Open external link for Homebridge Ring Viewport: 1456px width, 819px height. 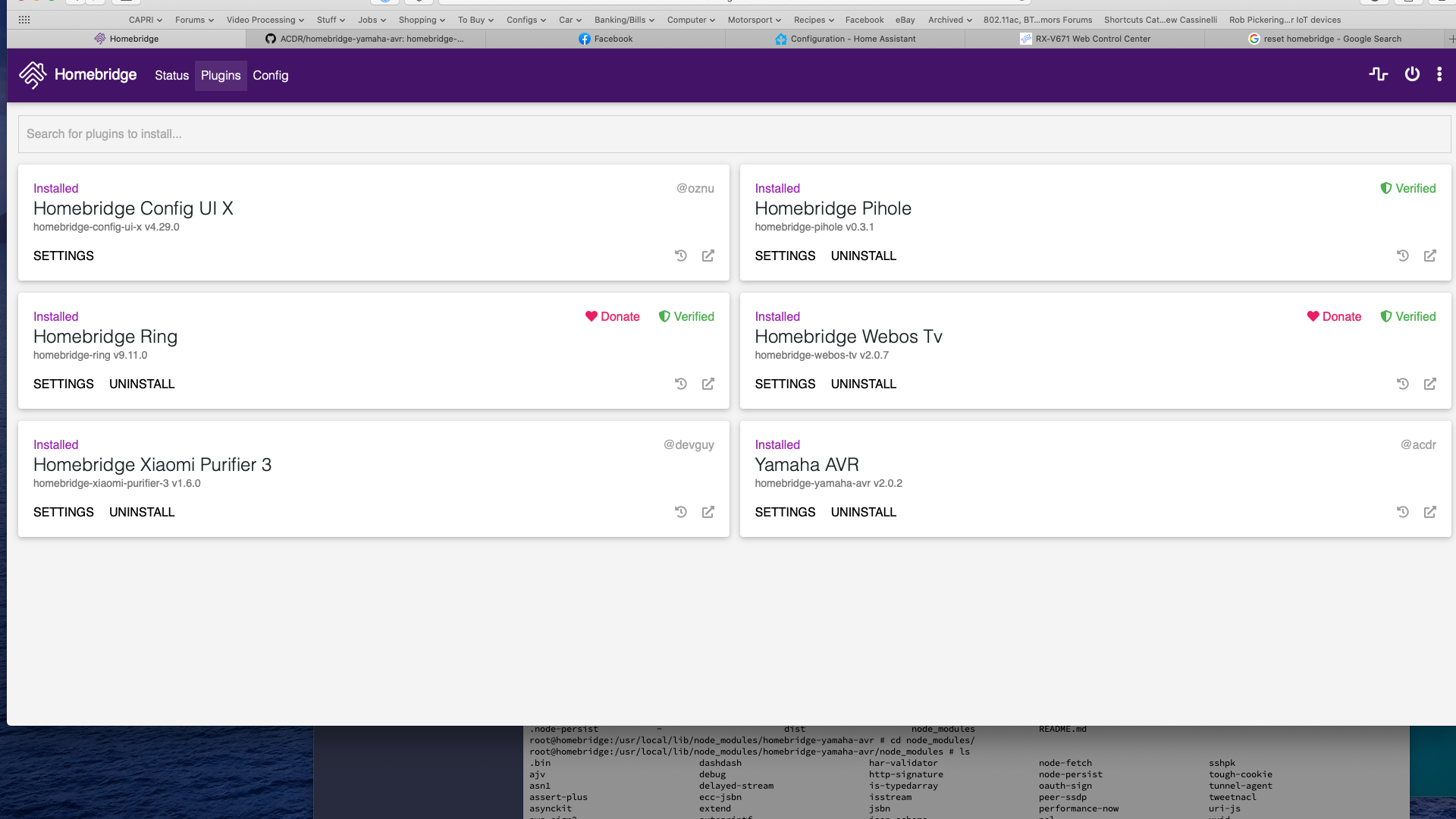click(708, 384)
